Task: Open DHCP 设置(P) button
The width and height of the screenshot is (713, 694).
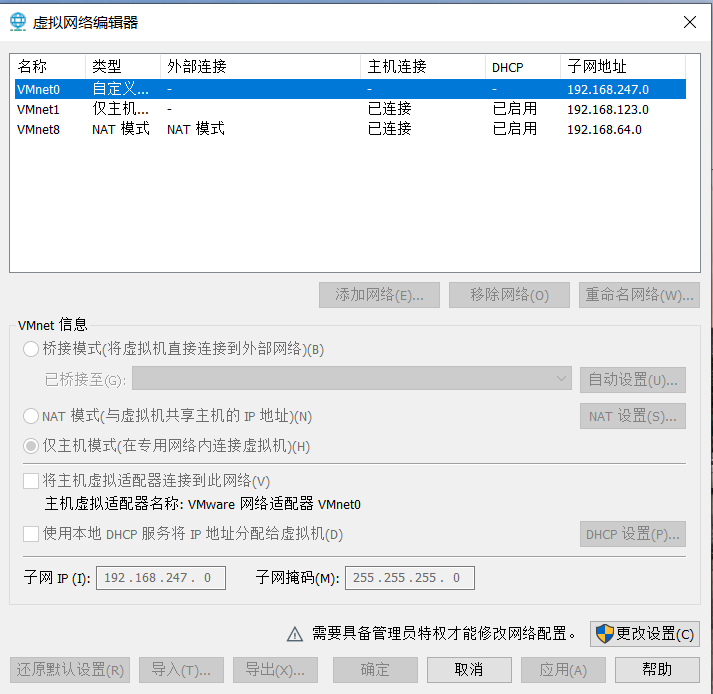Action: pos(633,534)
